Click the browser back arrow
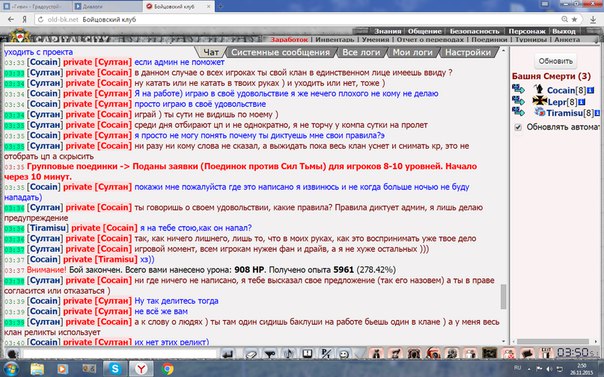This screenshot has height=377, width=604. click(x=11, y=19)
